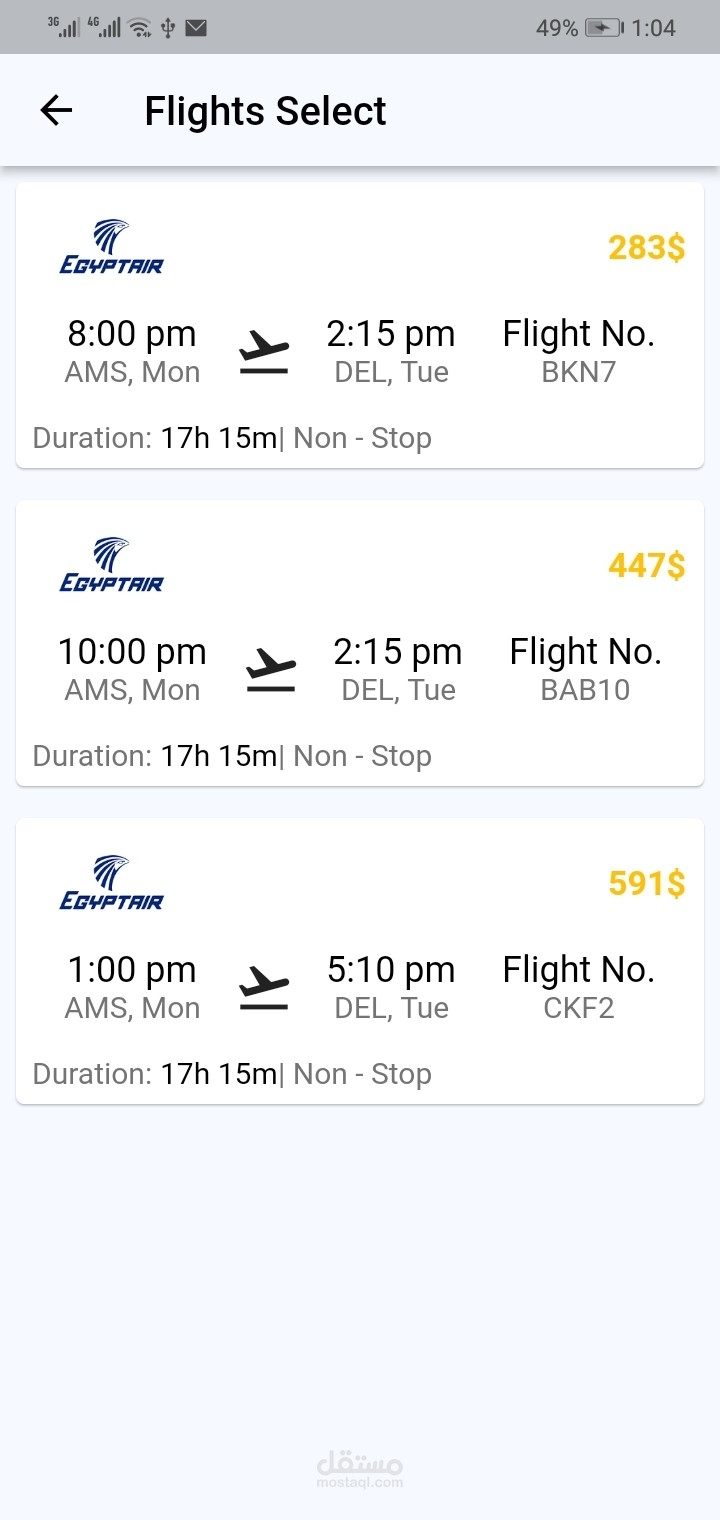This screenshot has height=1520, width=720.
Task: Tap EgyptAir logo on the 591$ flight
Action: point(111,883)
